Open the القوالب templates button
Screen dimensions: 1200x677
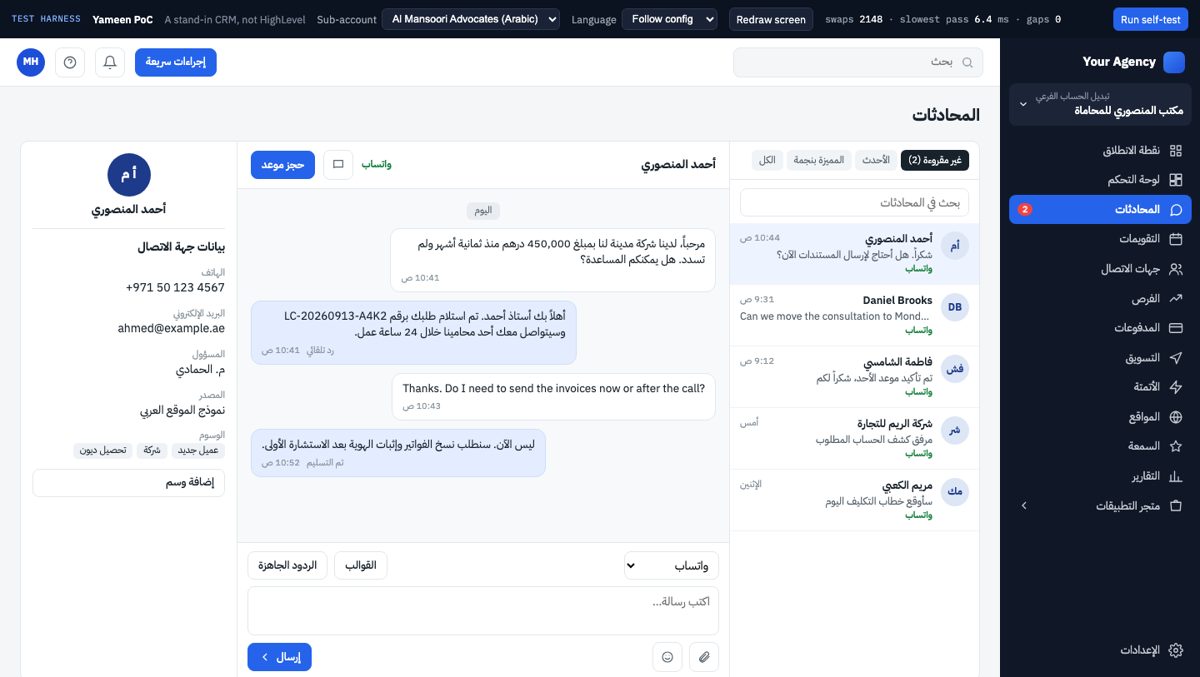point(361,566)
